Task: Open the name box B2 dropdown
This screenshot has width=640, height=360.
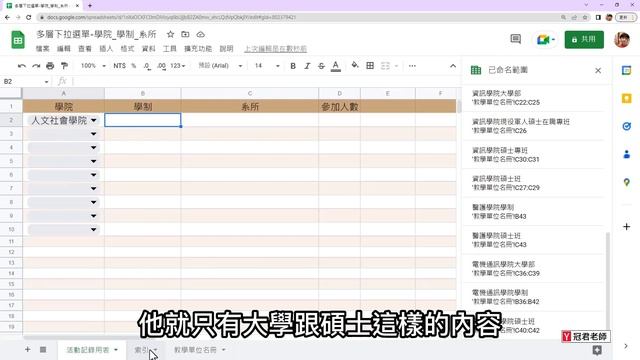Action: pos(46,82)
